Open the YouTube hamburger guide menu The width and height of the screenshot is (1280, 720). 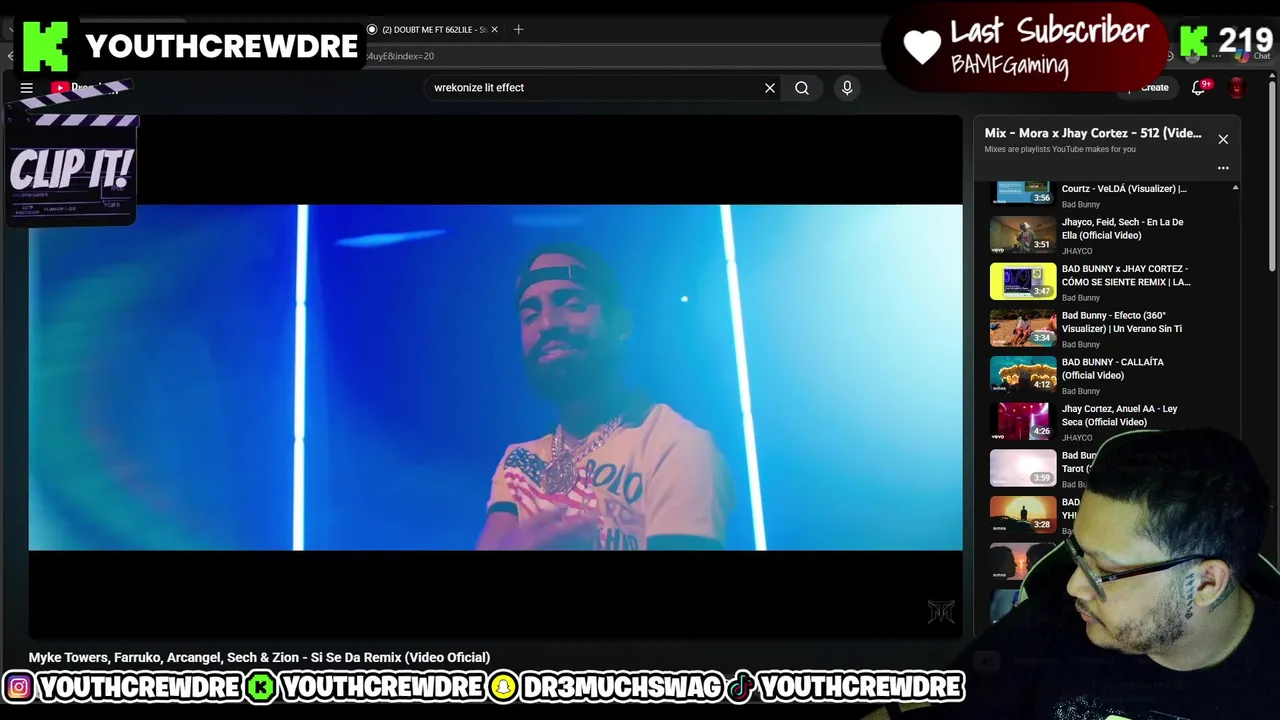(x=27, y=88)
